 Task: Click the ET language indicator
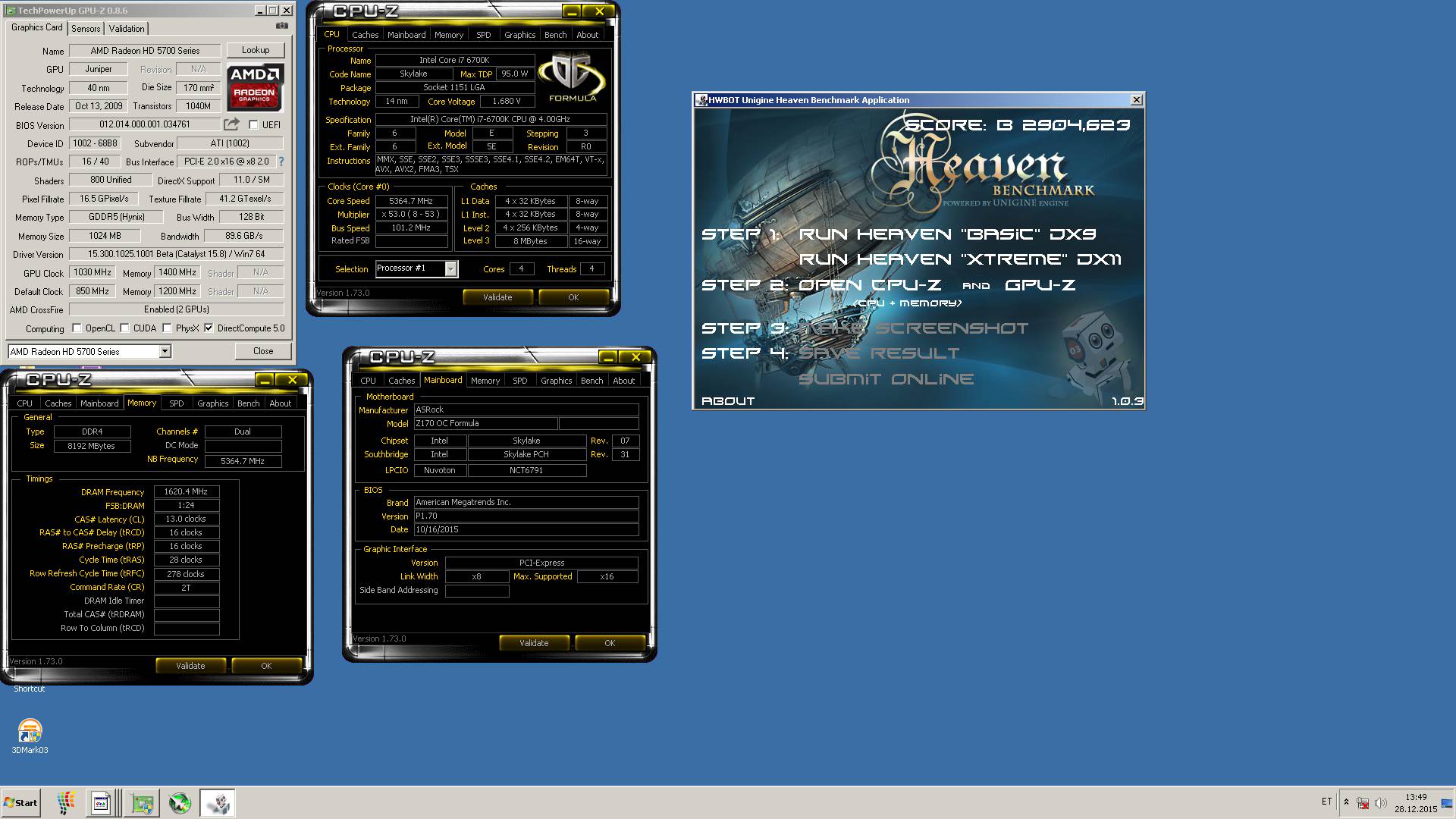coord(1326,802)
